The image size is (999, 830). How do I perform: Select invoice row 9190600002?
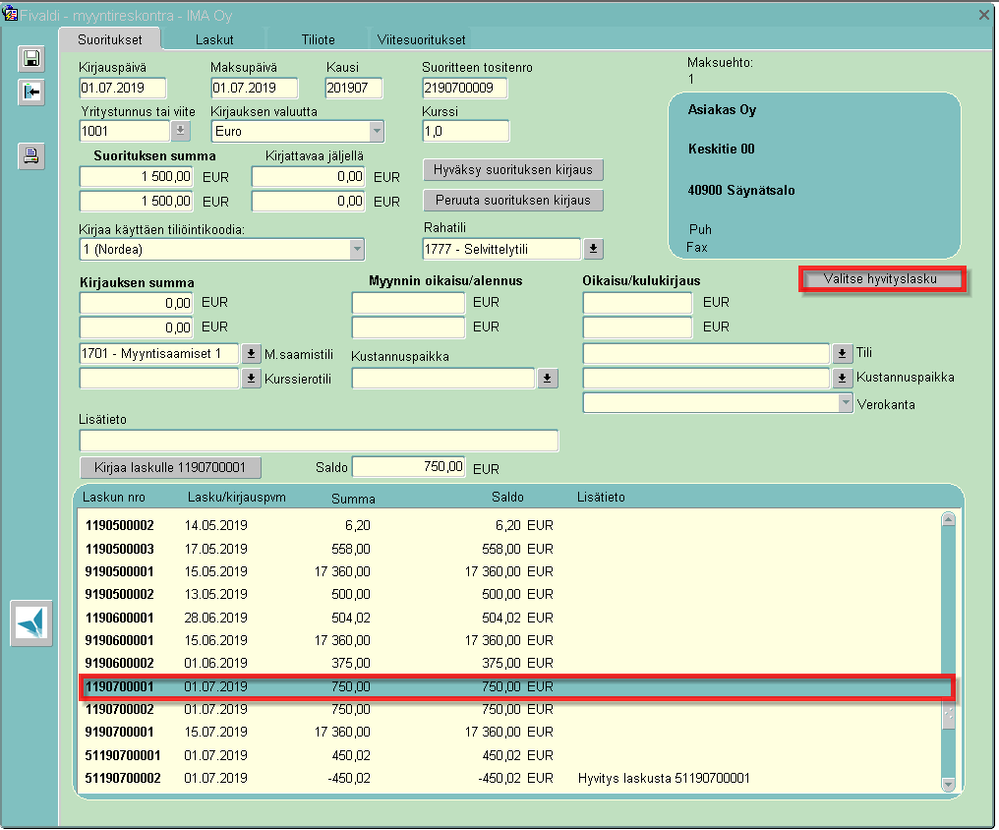508,663
